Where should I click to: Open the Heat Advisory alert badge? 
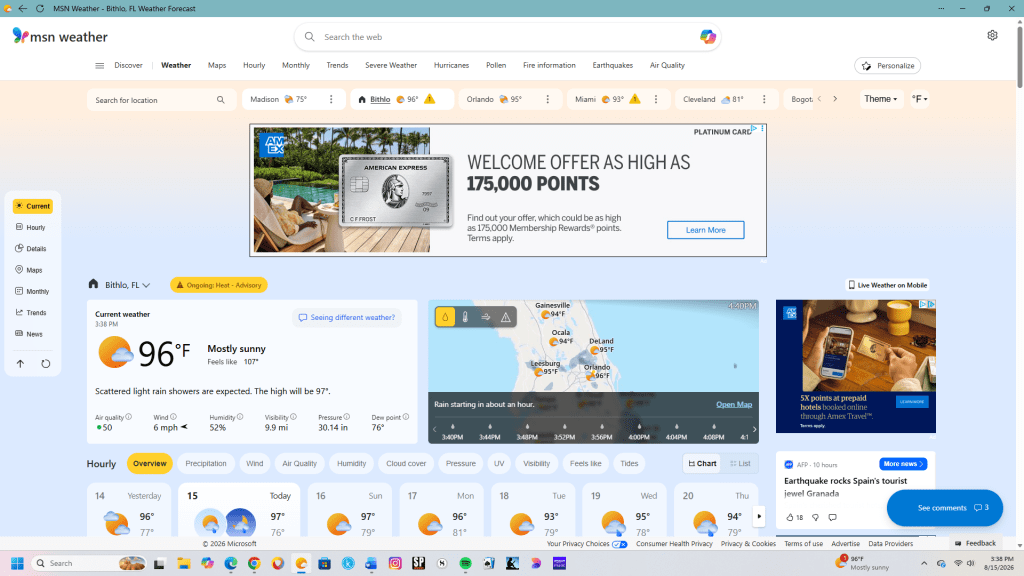[219, 285]
